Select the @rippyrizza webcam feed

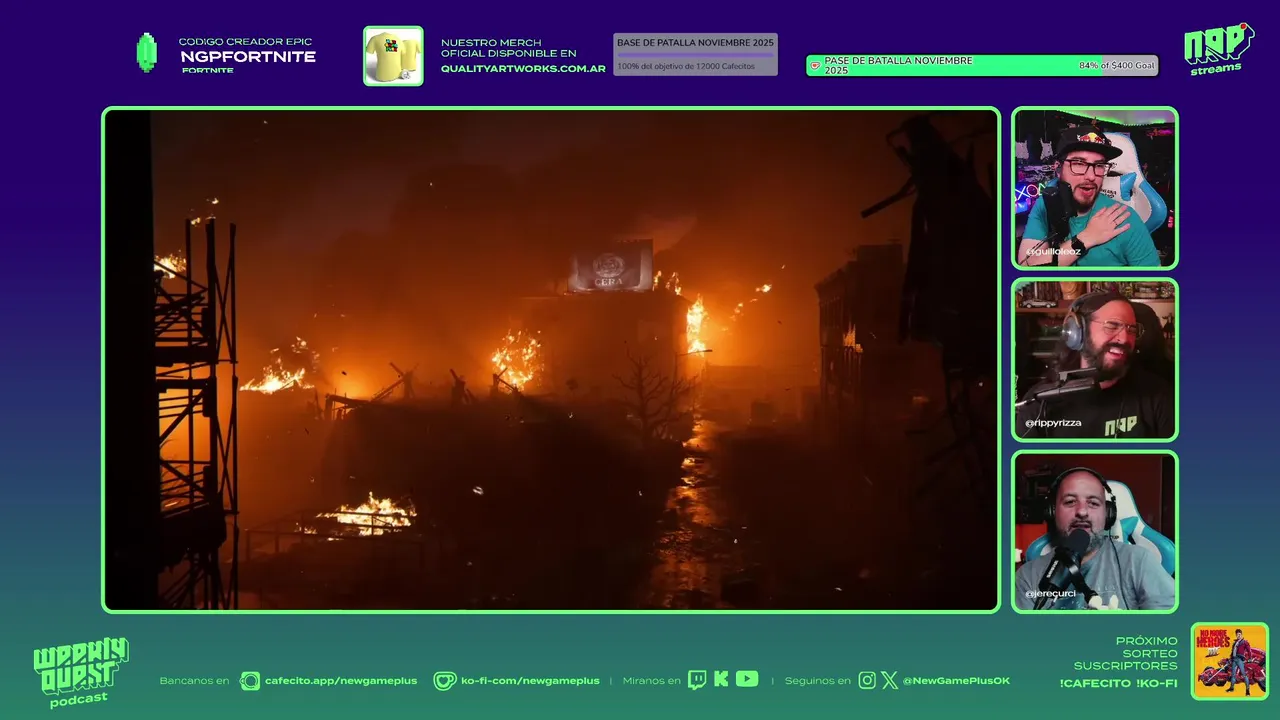point(1095,360)
